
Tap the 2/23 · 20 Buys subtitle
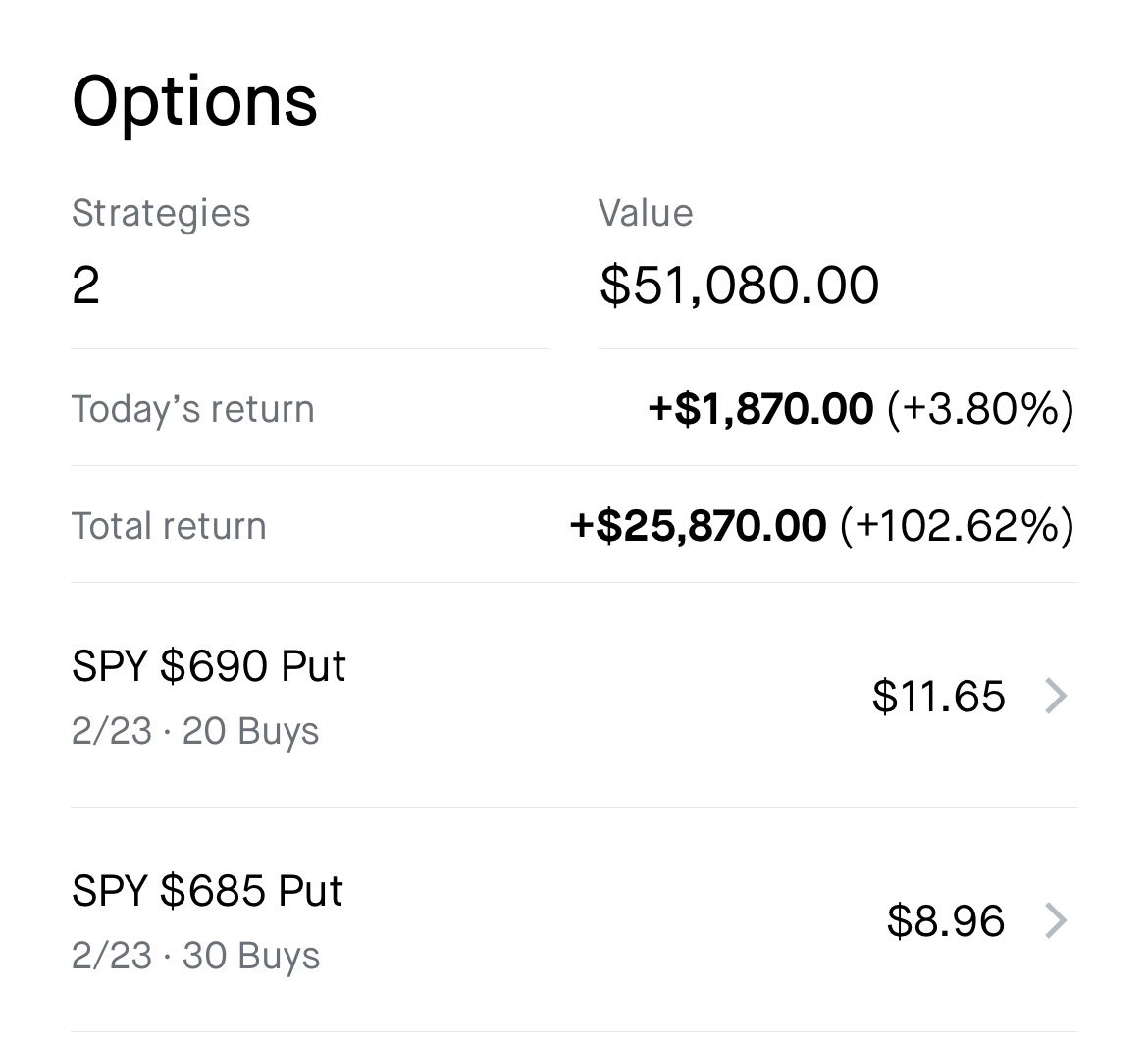195,732
